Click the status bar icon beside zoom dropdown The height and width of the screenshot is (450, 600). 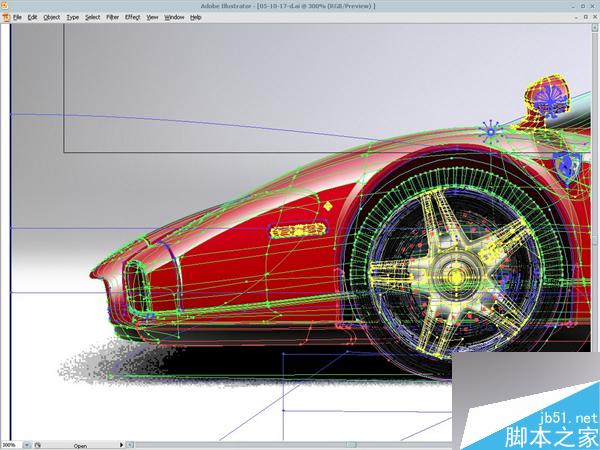(37, 445)
